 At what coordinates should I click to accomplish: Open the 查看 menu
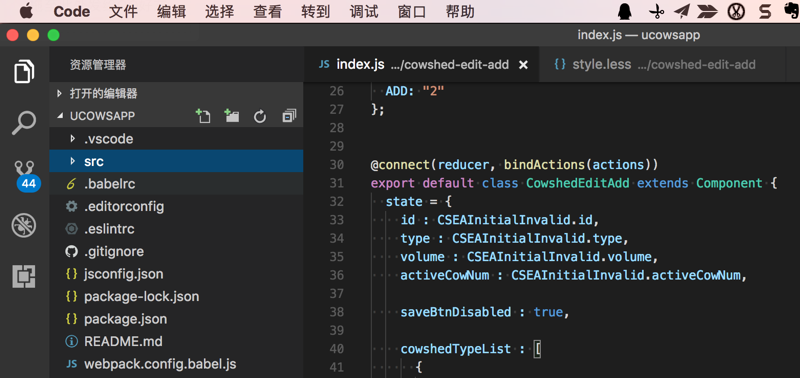[x=267, y=11]
